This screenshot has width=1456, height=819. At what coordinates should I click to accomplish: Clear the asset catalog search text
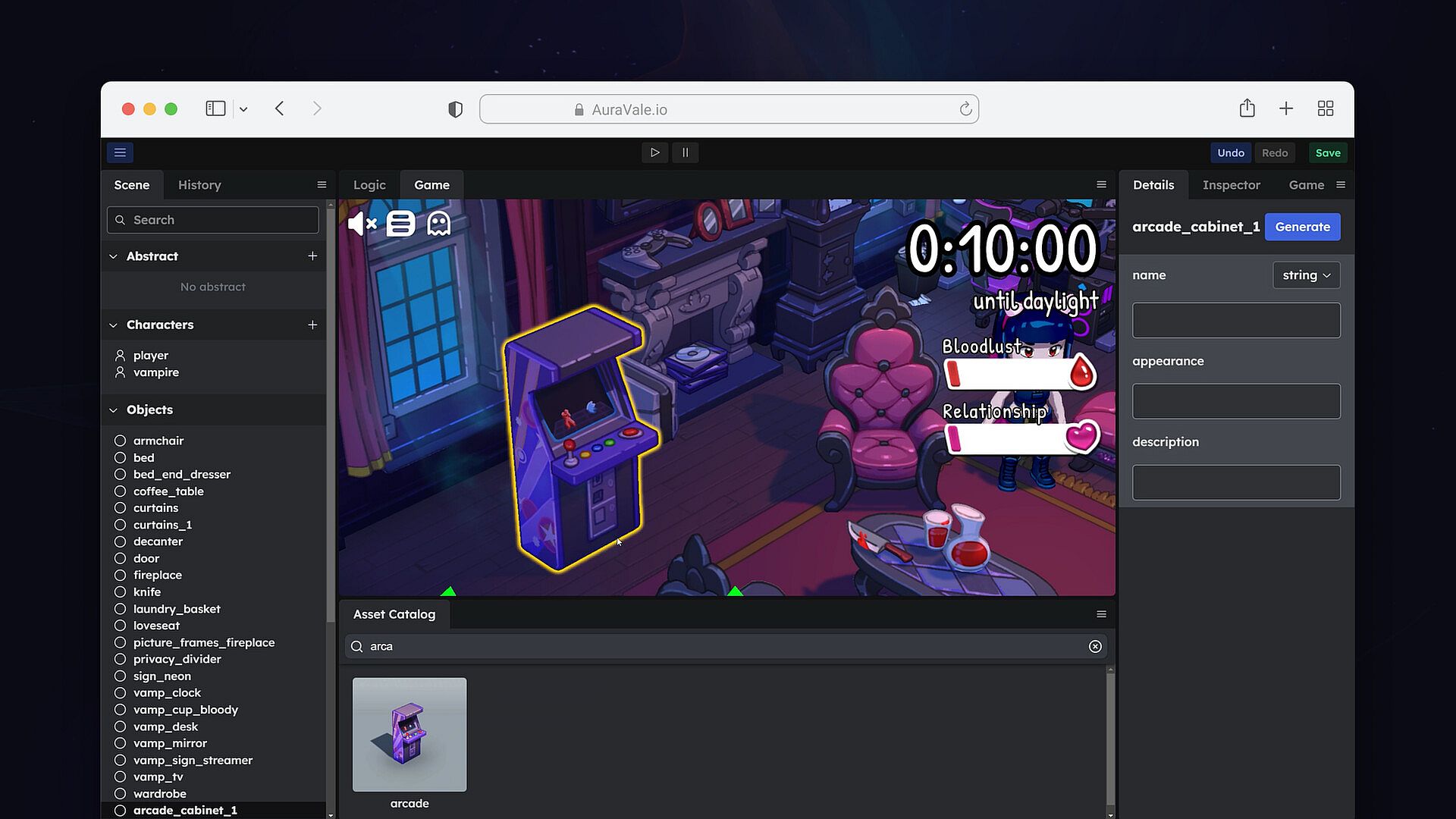(x=1095, y=646)
